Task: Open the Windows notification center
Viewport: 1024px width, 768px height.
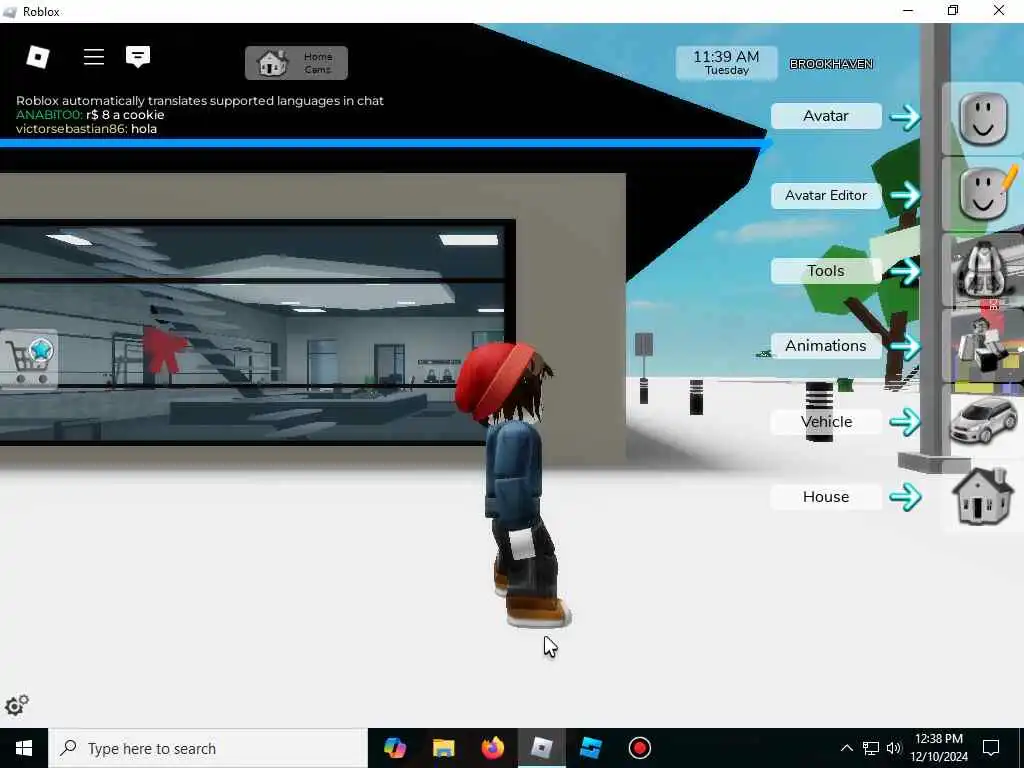Action: pos(991,748)
